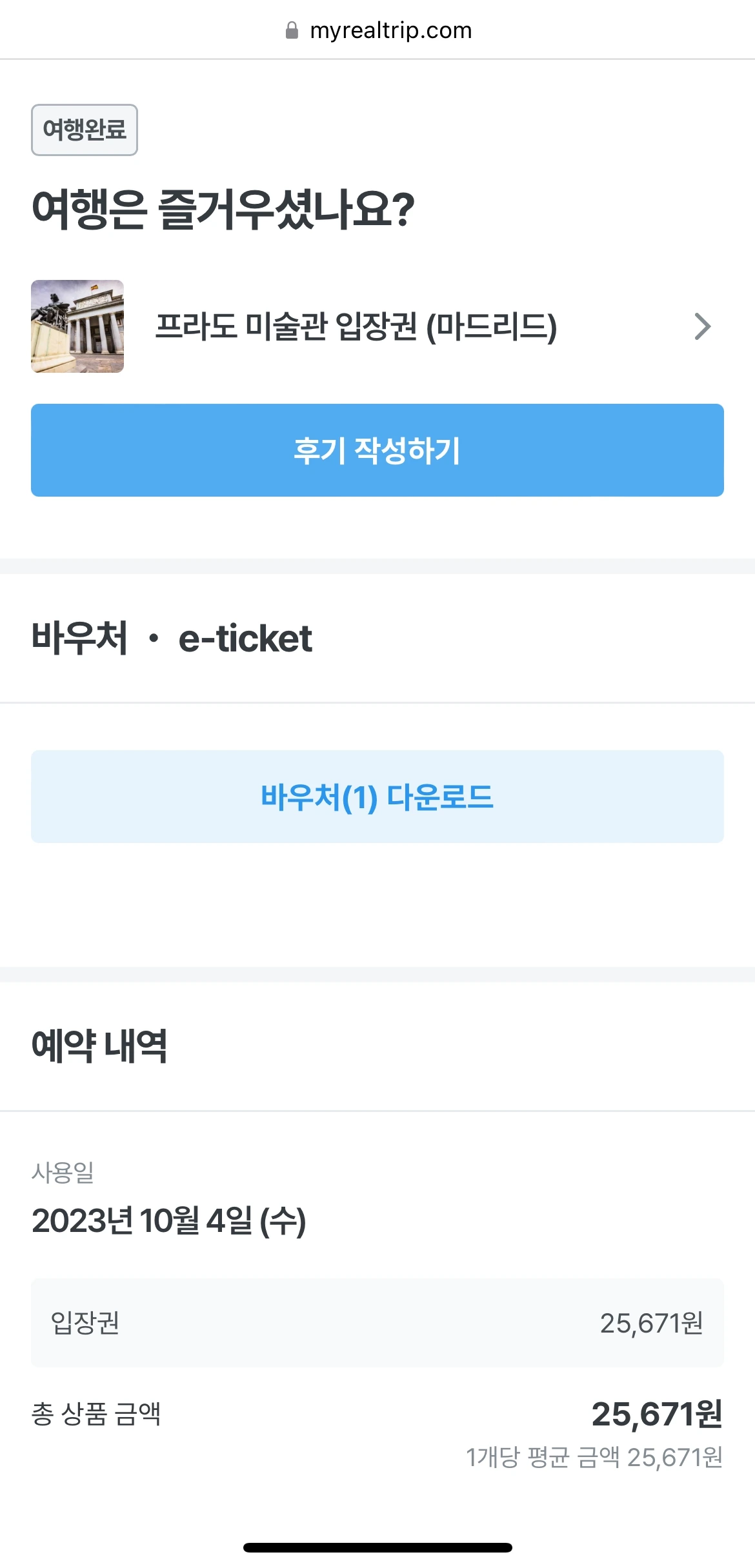Open the Prado Museum thumbnail image
The width and height of the screenshot is (755, 1568).
[x=77, y=326]
